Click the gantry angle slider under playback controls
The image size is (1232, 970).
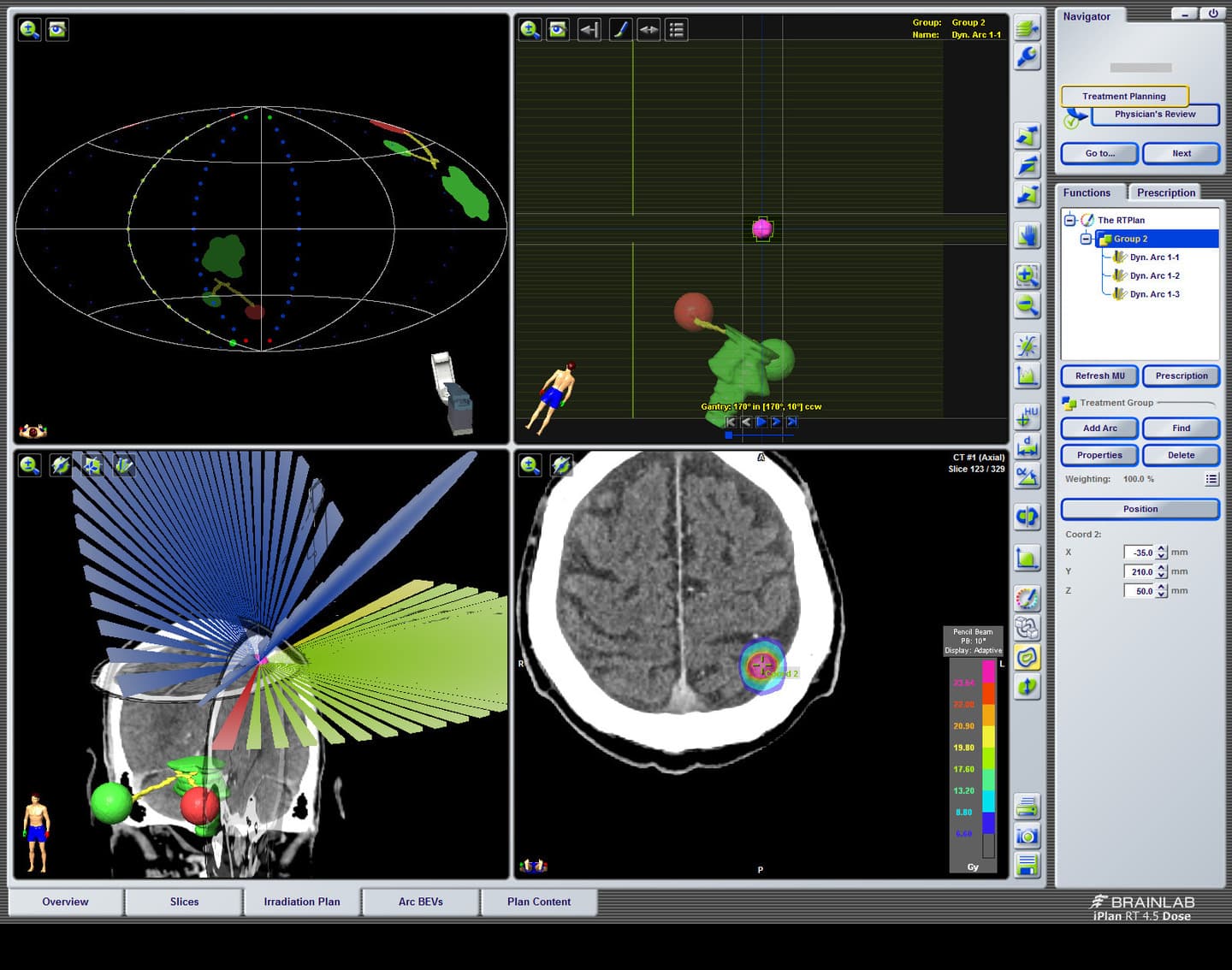[760, 435]
